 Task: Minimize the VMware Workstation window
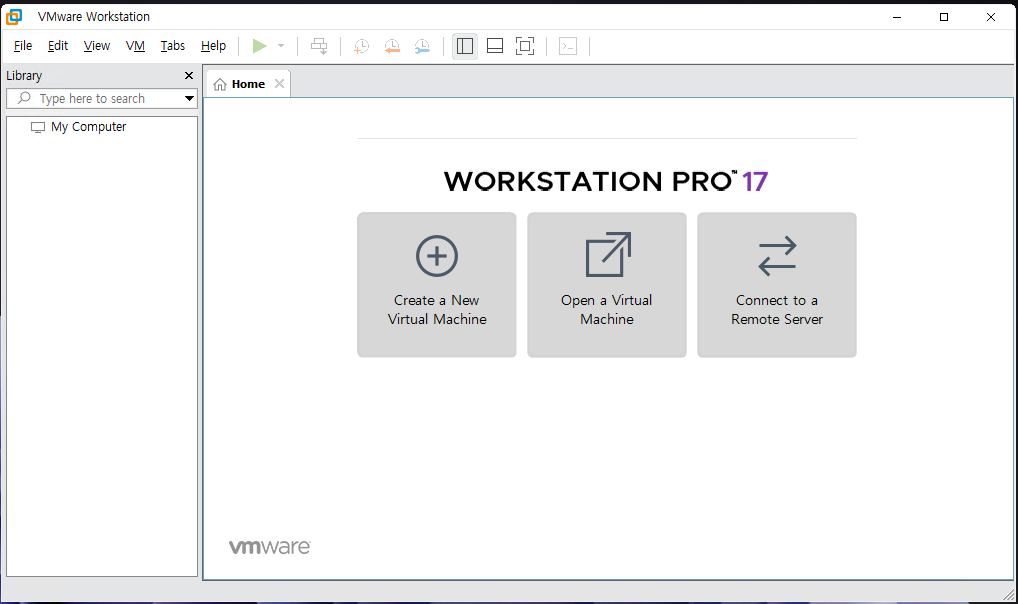coord(897,17)
